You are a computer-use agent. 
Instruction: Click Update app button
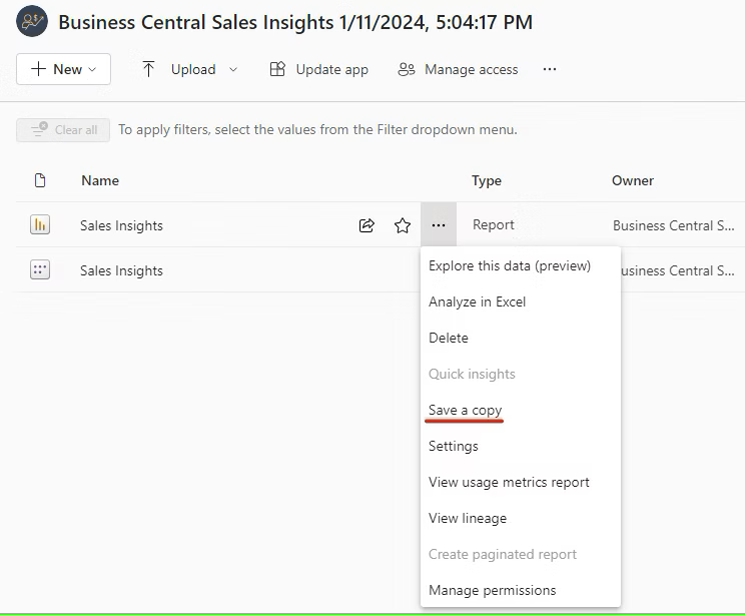319,69
